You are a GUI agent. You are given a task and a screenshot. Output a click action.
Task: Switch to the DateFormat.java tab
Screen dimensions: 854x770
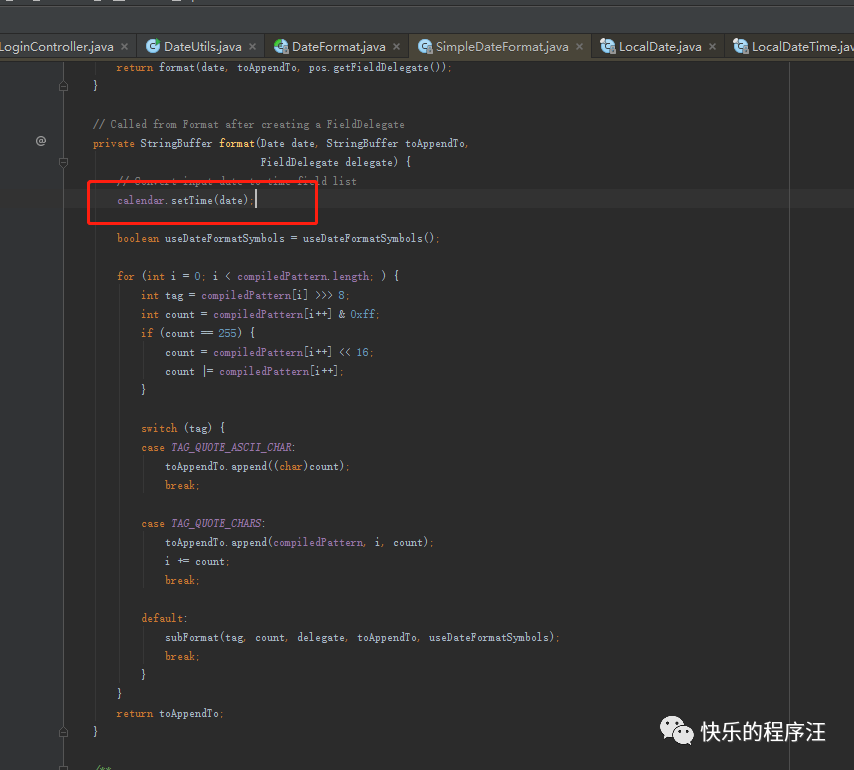(x=338, y=47)
